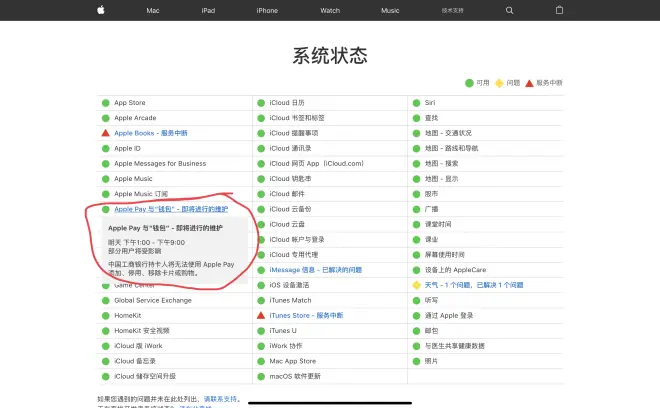Image resolution: width=660 pixels, height=408 pixels.
Task: Click green status dot beside Siri
Action: [x=416, y=103]
